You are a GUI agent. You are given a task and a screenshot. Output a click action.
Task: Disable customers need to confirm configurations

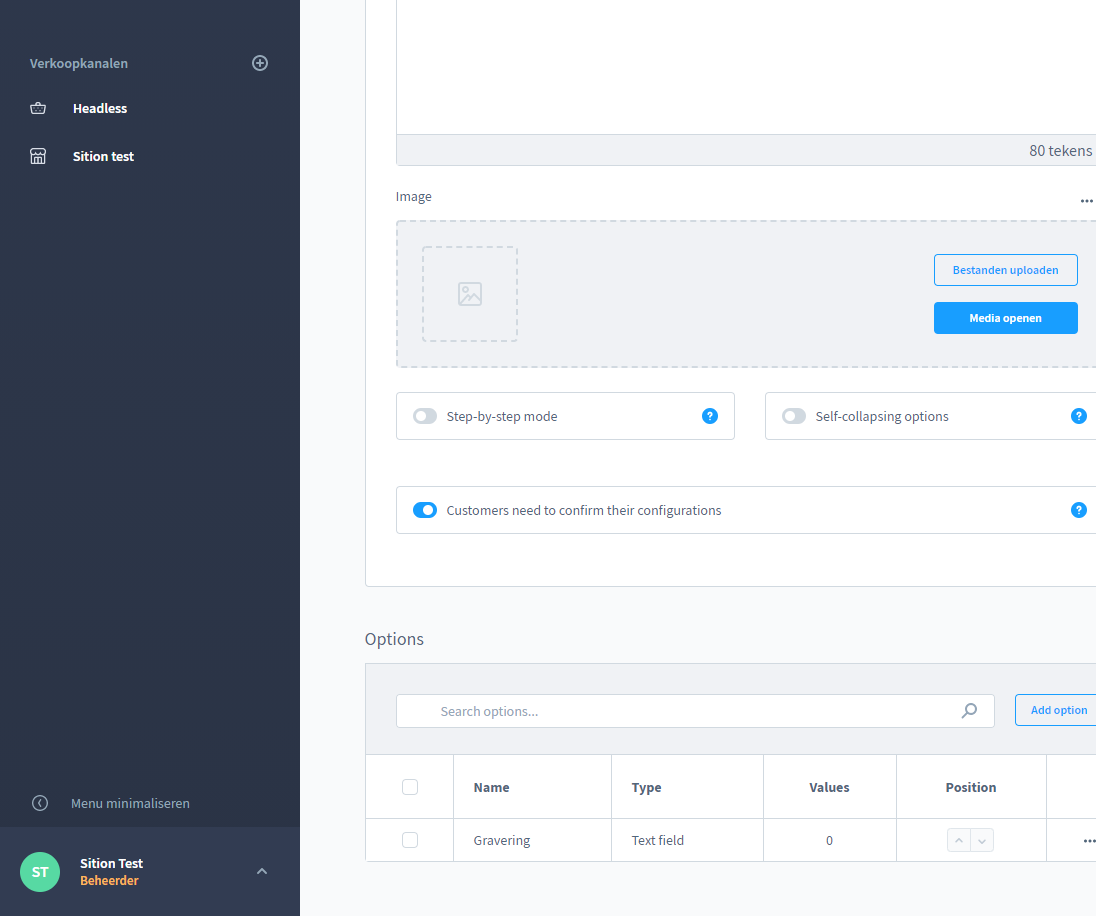pos(425,510)
